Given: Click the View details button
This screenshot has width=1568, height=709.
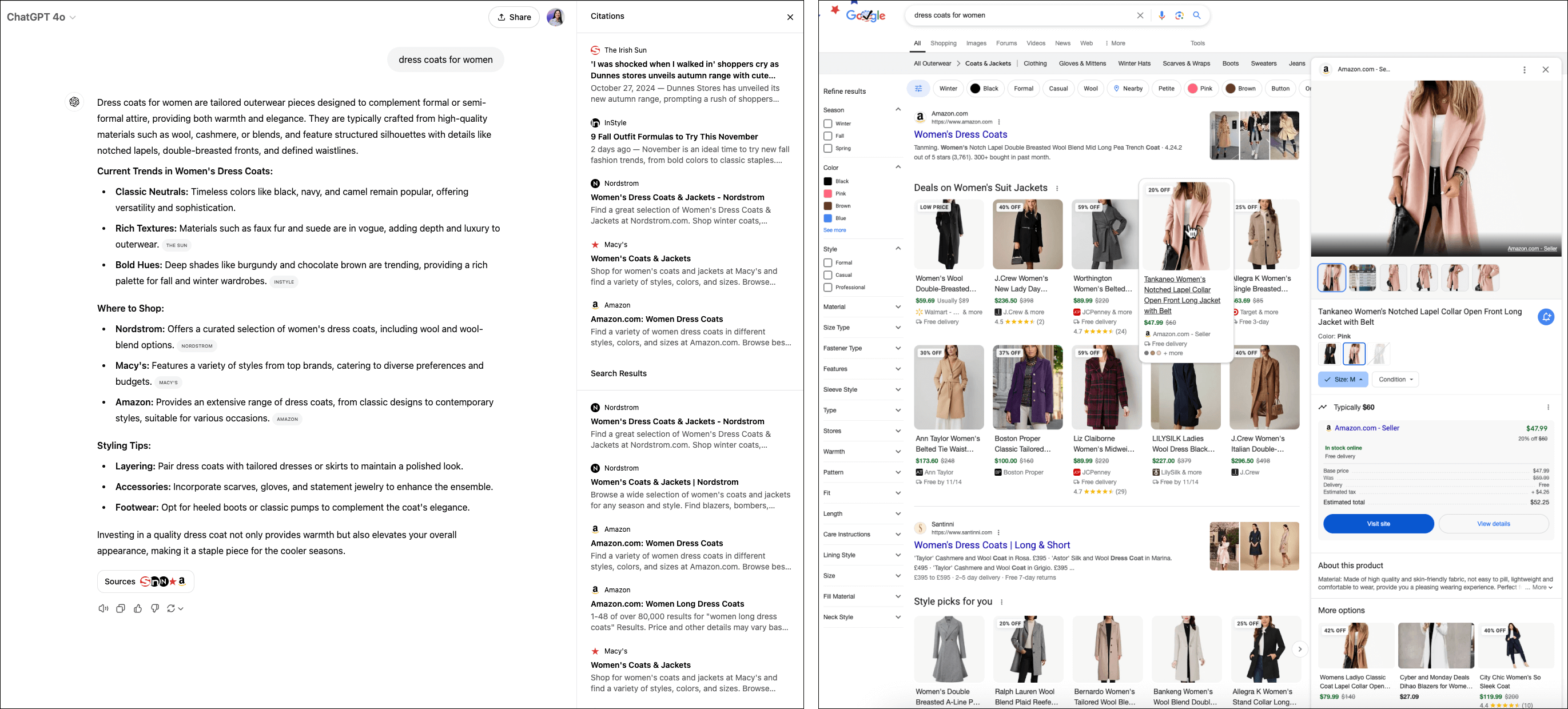Looking at the screenshot, I should click(1493, 524).
